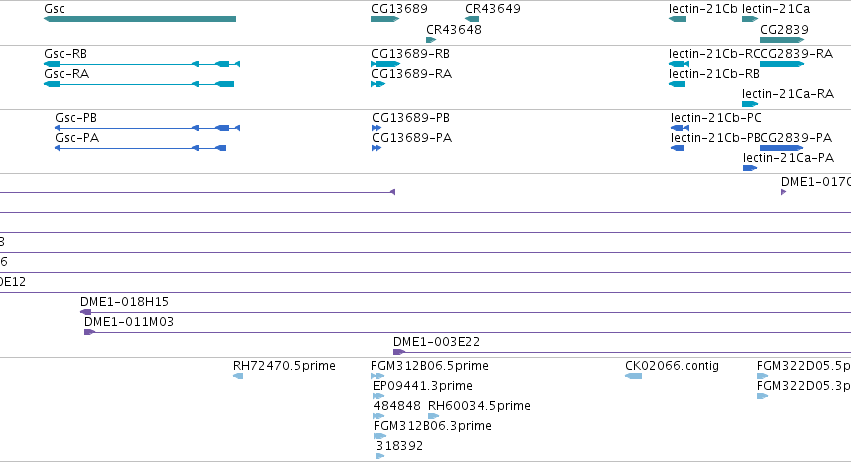Screen dimensions: 851x462
Task: Click the RH60034.5prime EST label
Action: click(x=479, y=406)
